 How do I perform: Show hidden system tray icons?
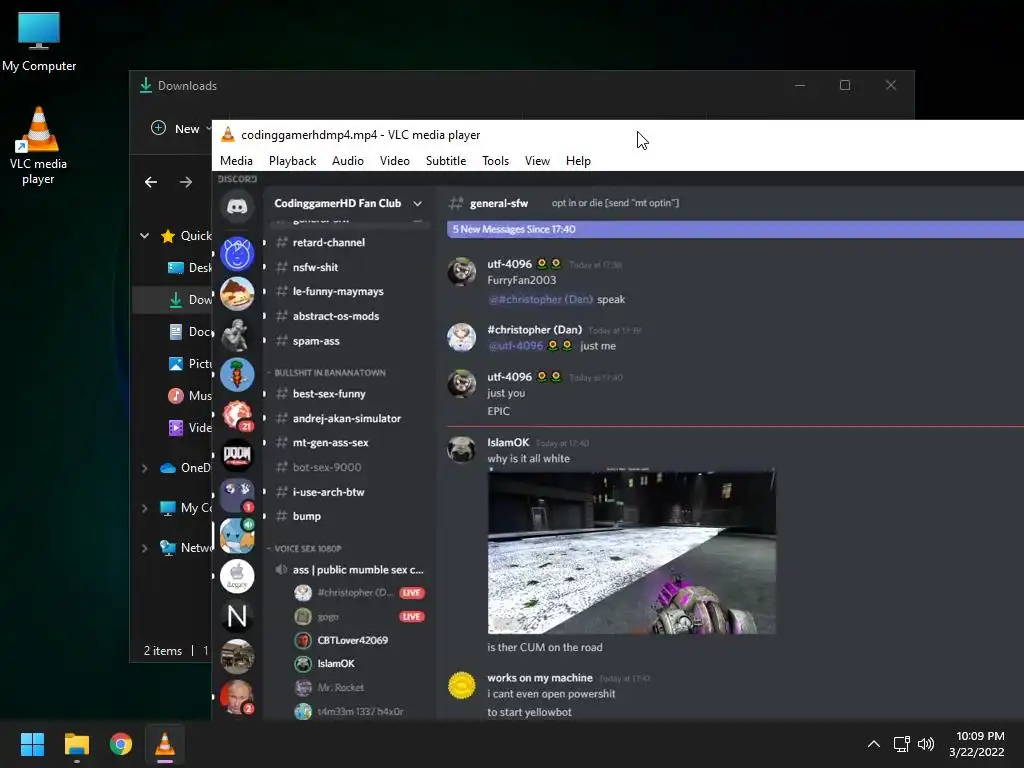pyautogui.click(x=874, y=744)
